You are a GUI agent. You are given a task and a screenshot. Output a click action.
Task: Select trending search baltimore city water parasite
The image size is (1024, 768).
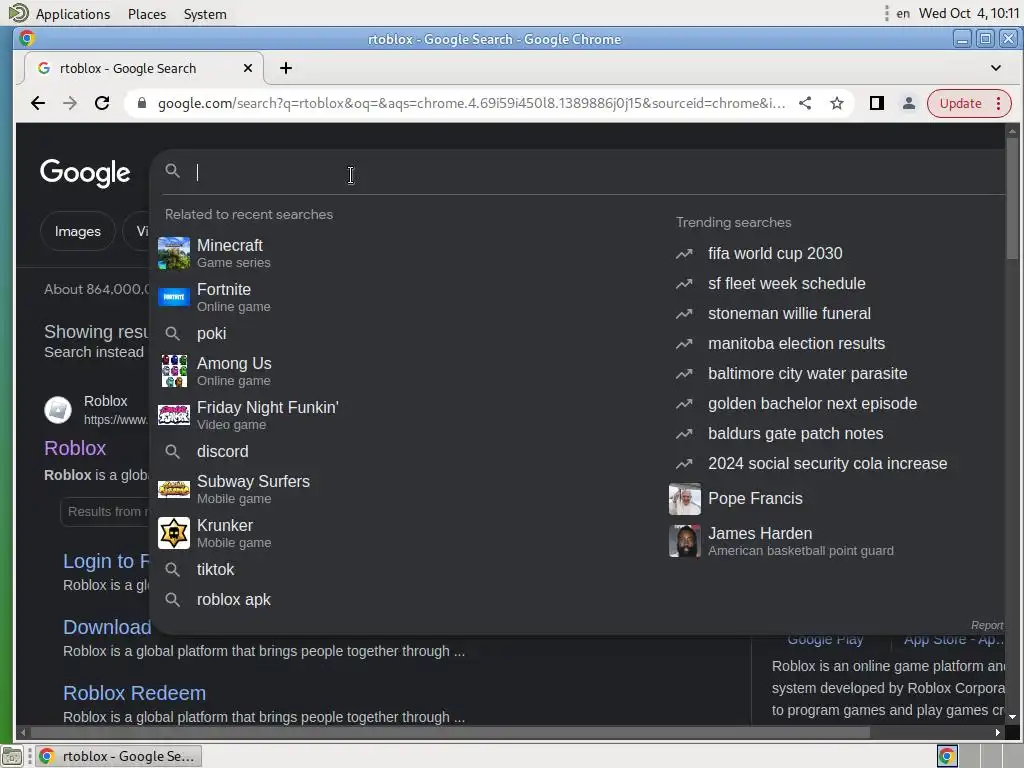[807, 374]
